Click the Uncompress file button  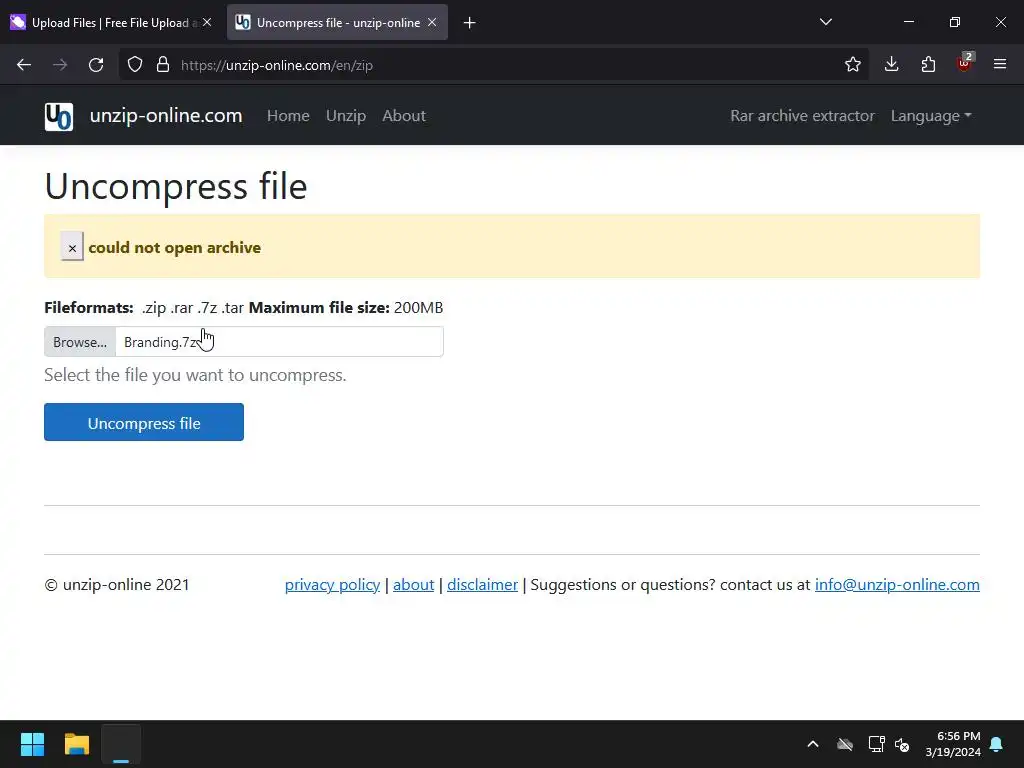[144, 422]
